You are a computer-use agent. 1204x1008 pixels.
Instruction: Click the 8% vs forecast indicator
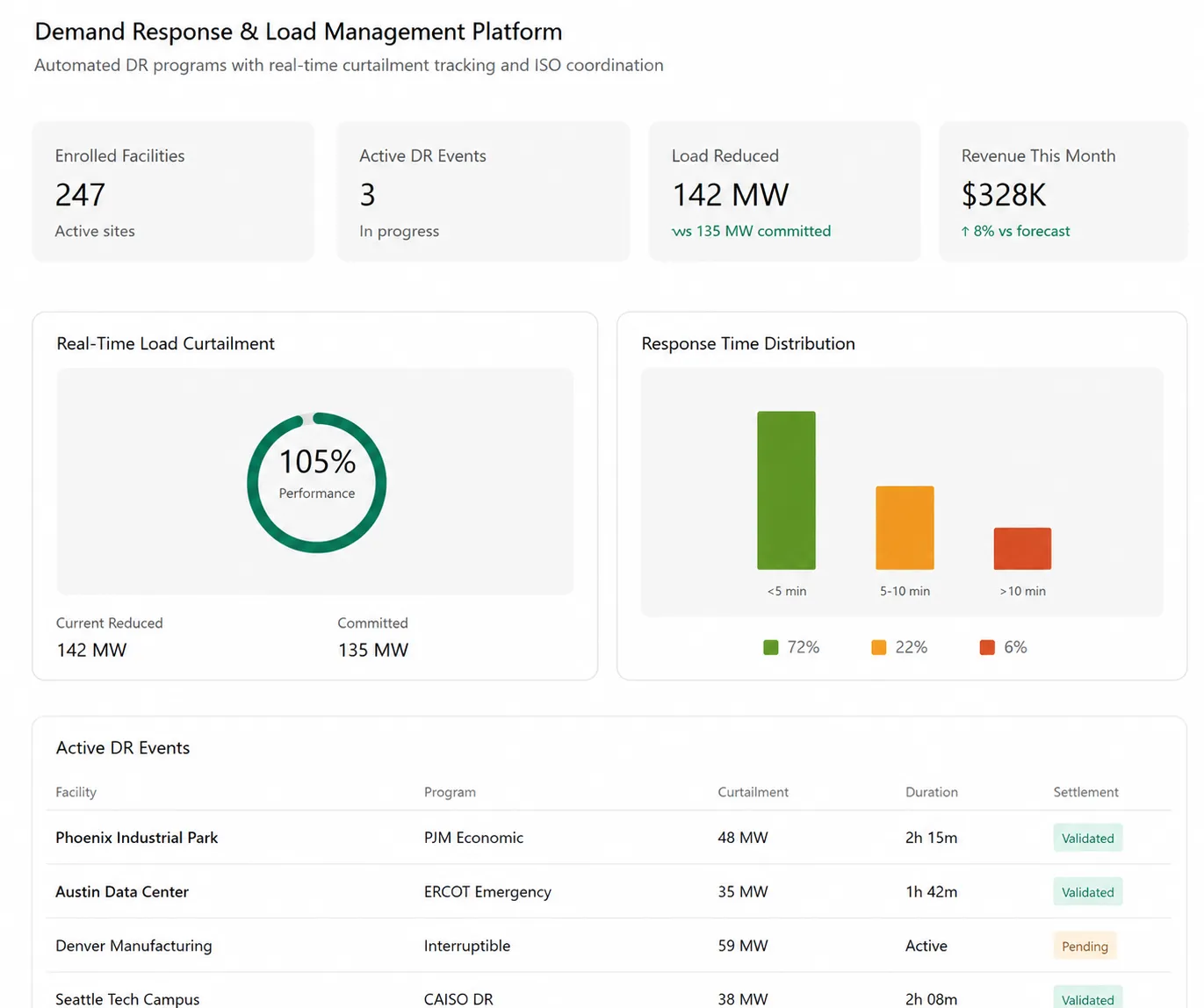pyautogui.click(x=1015, y=231)
